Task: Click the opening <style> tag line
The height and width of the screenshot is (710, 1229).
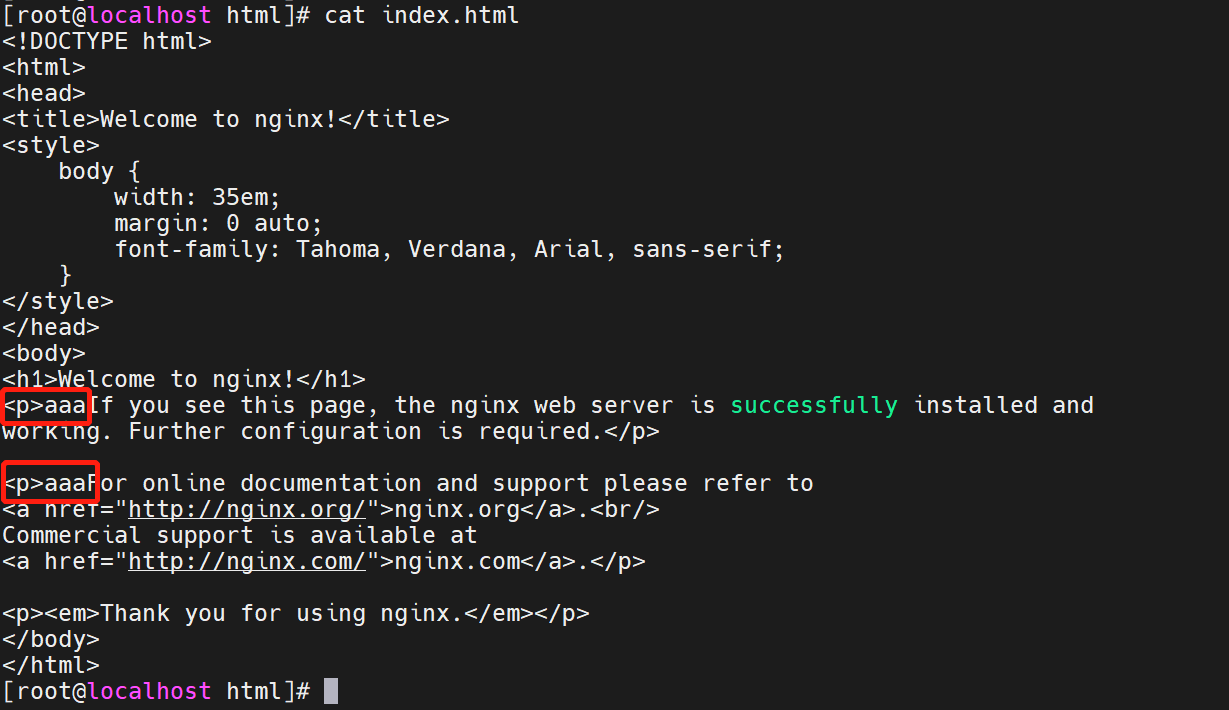Action: [51, 146]
